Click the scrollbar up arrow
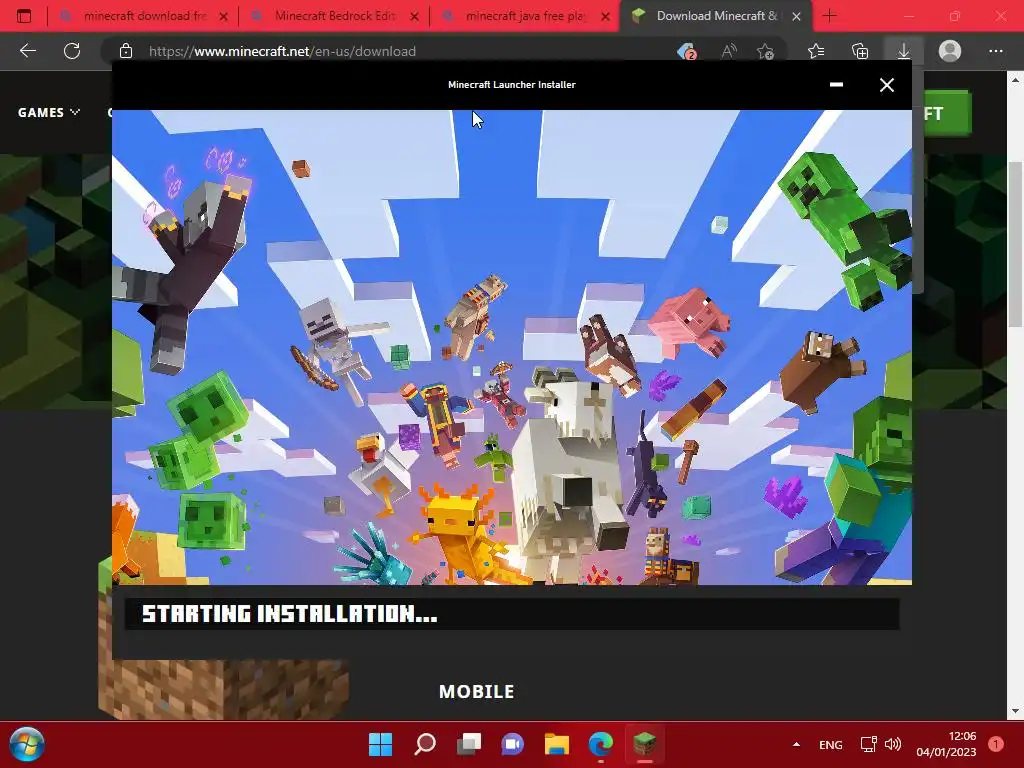 1015,80
